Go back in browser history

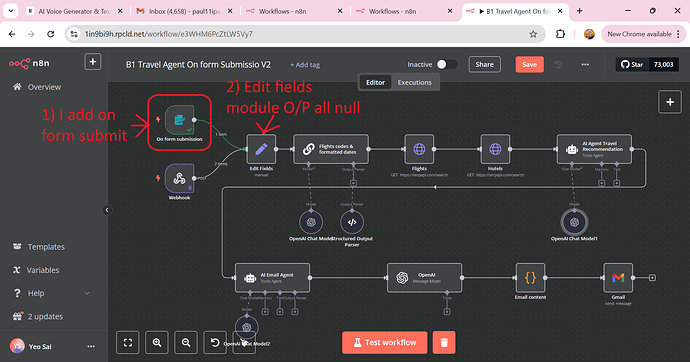click(x=12, y=34)
